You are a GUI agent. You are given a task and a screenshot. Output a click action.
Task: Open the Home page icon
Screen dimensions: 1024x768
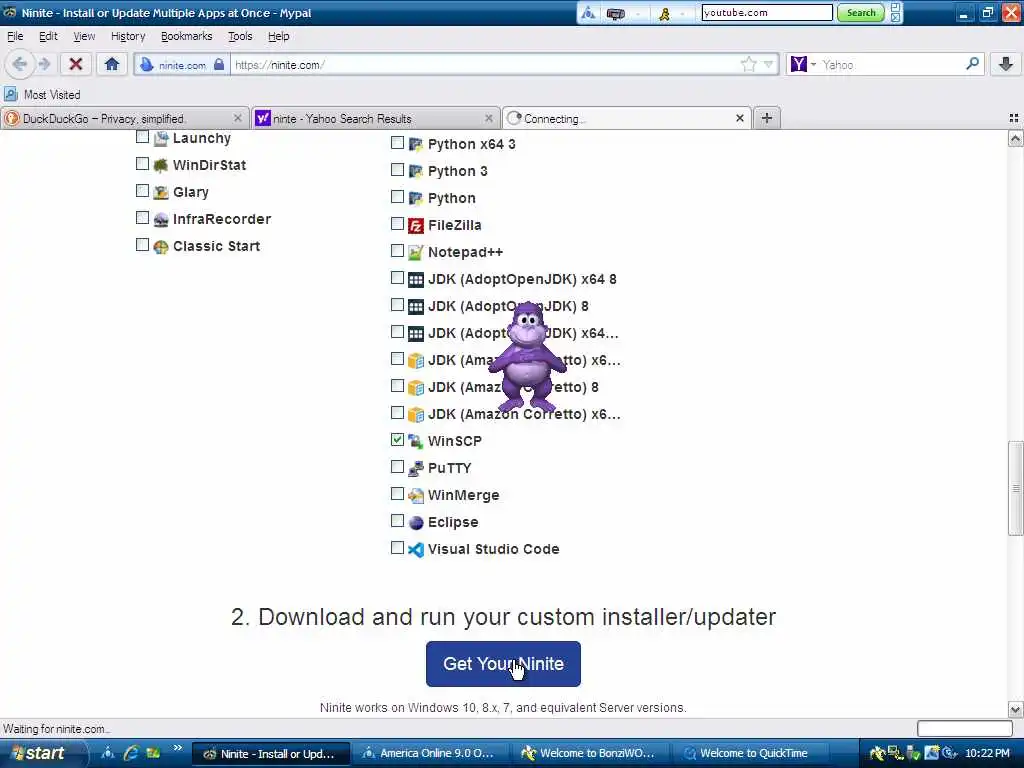[x=112, y=64]
